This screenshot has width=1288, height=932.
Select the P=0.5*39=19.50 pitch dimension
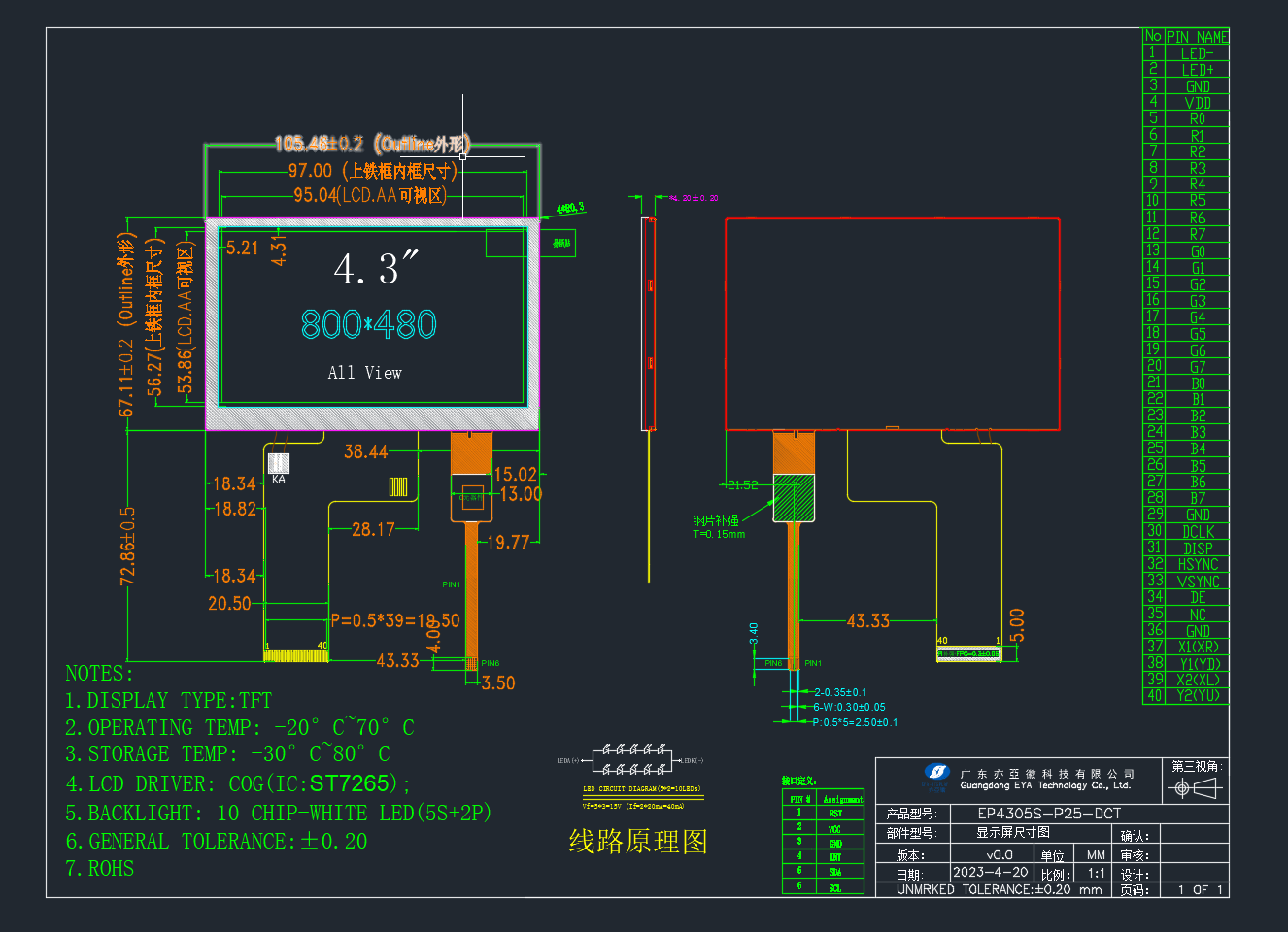click(395, 620)
